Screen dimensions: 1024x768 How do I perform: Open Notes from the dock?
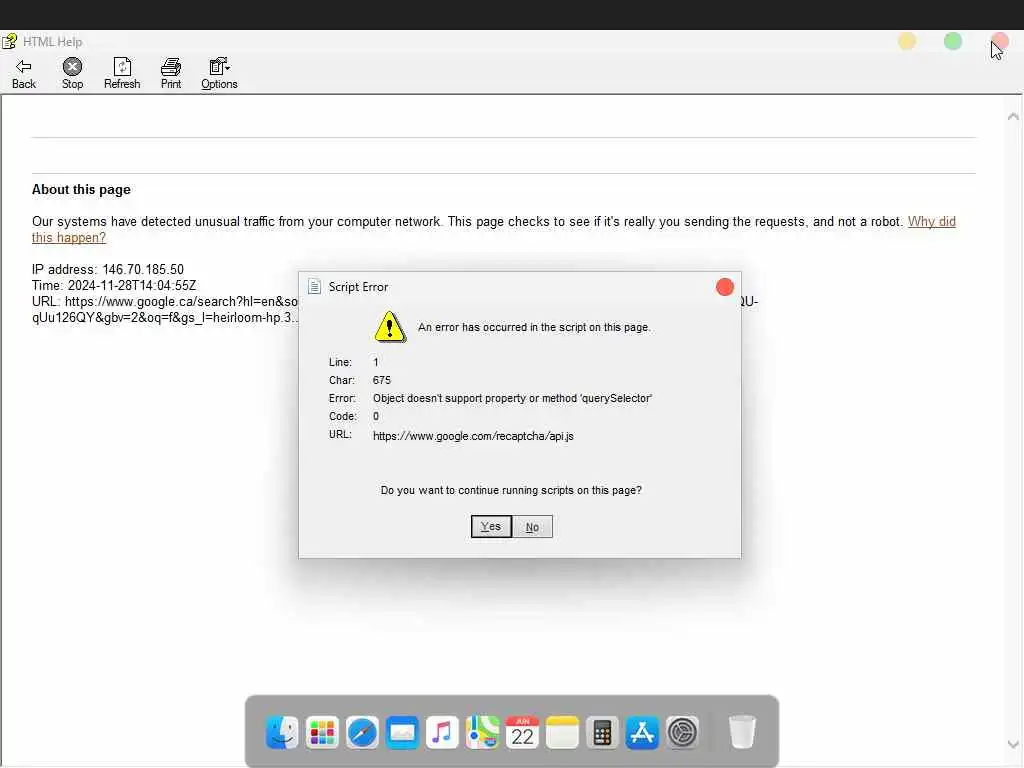click(x=562, y=732)
